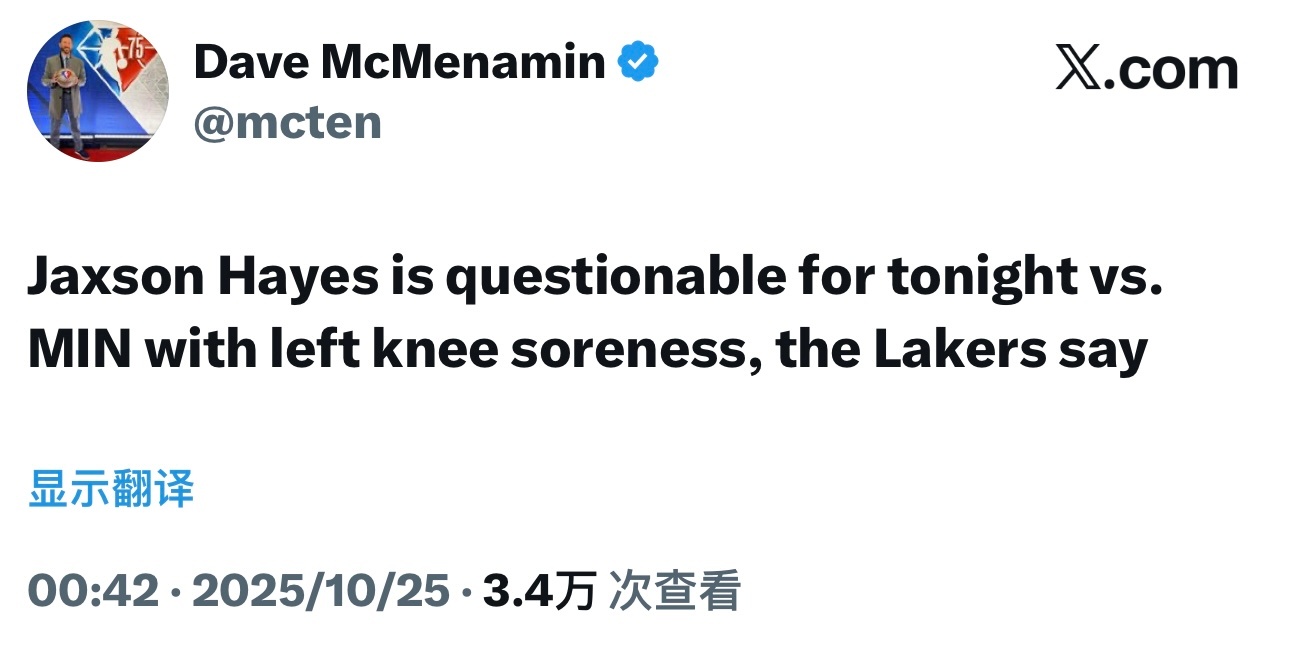
Task: Show translation via 显示翻译
Action: (x=111, y=491)
